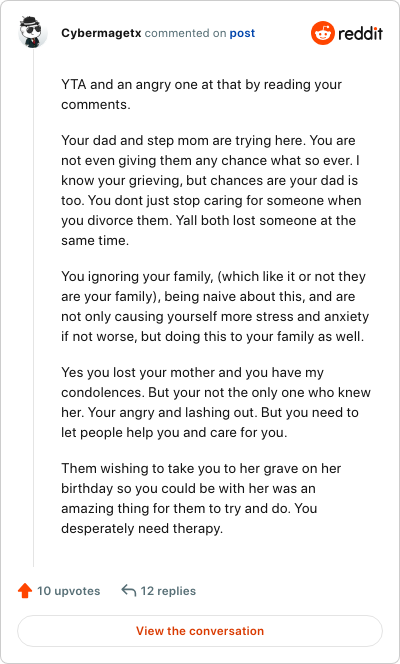Viewport: 400px width, 664px height.
Task: Upvote the comment with the orange arrow
Action: click(25, 590)
